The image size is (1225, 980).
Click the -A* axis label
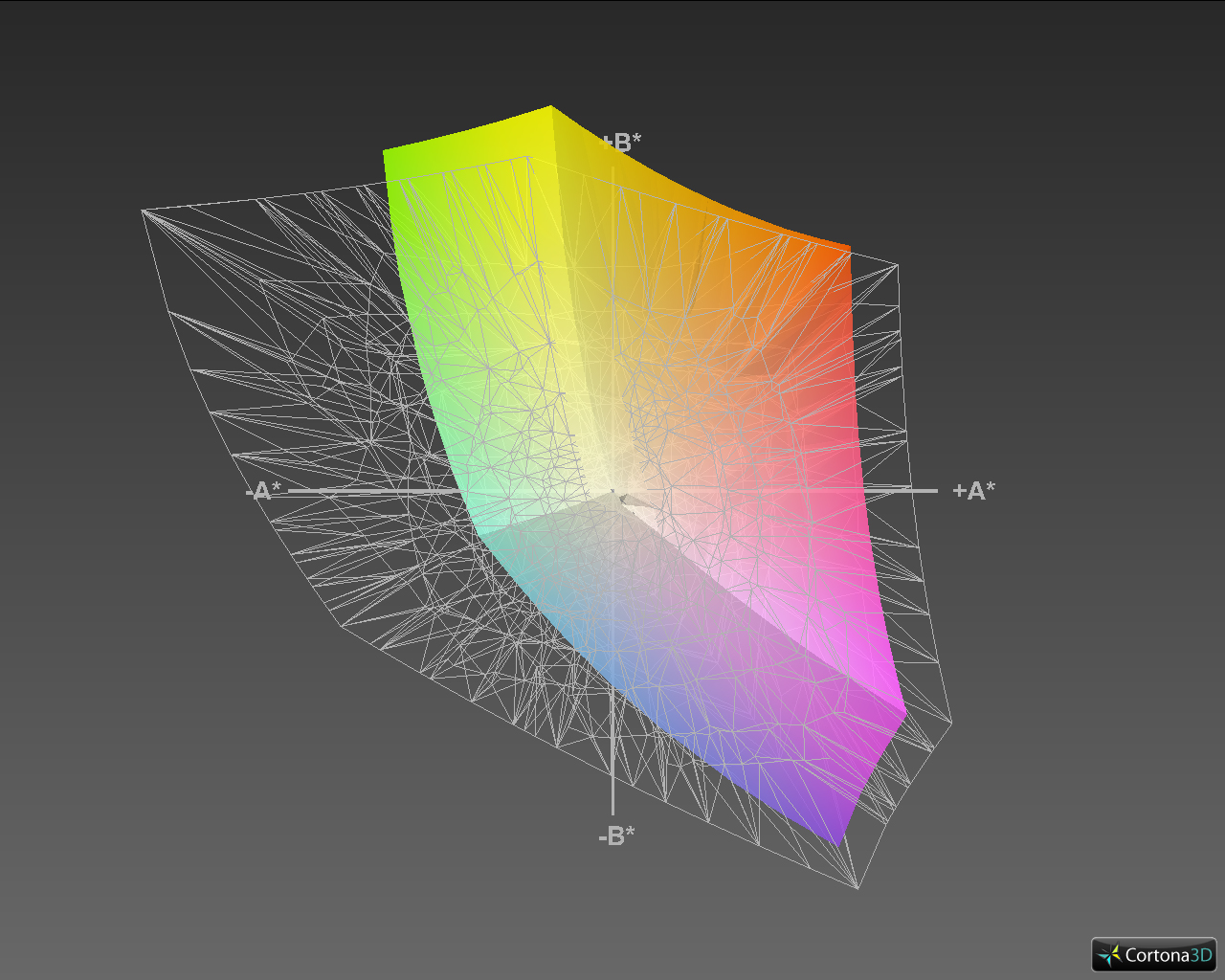click(x=264, y=491)
